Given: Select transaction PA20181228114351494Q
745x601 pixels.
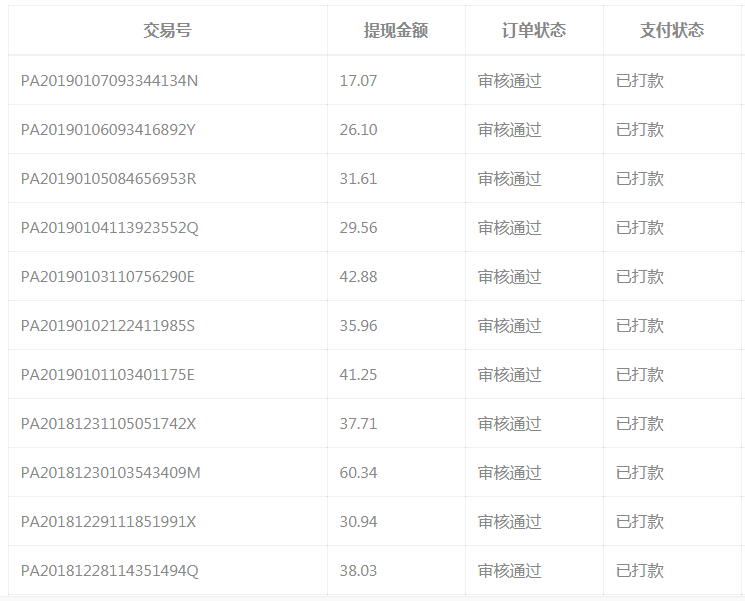Looking at the screenshot, I should pos(109,571).
